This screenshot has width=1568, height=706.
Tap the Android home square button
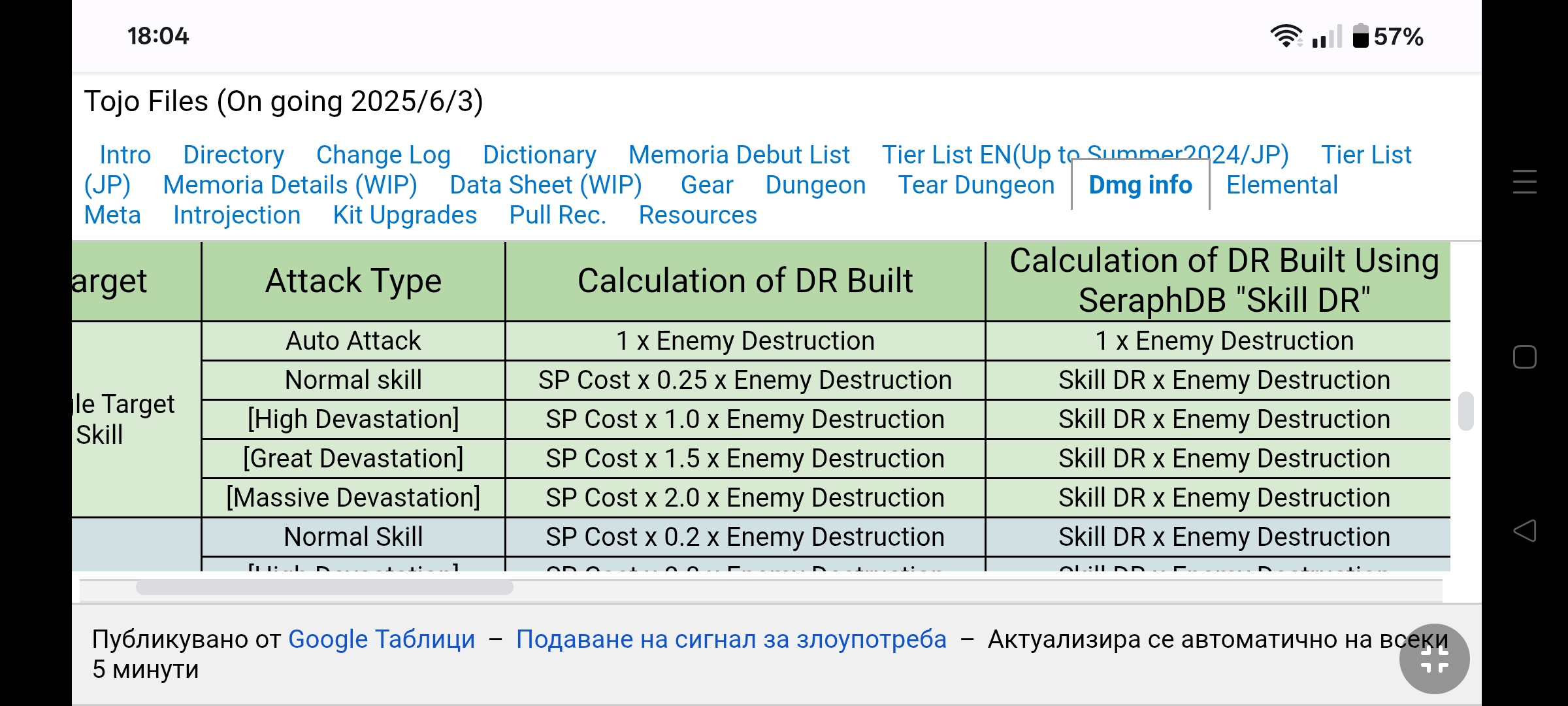[1524, 357]
